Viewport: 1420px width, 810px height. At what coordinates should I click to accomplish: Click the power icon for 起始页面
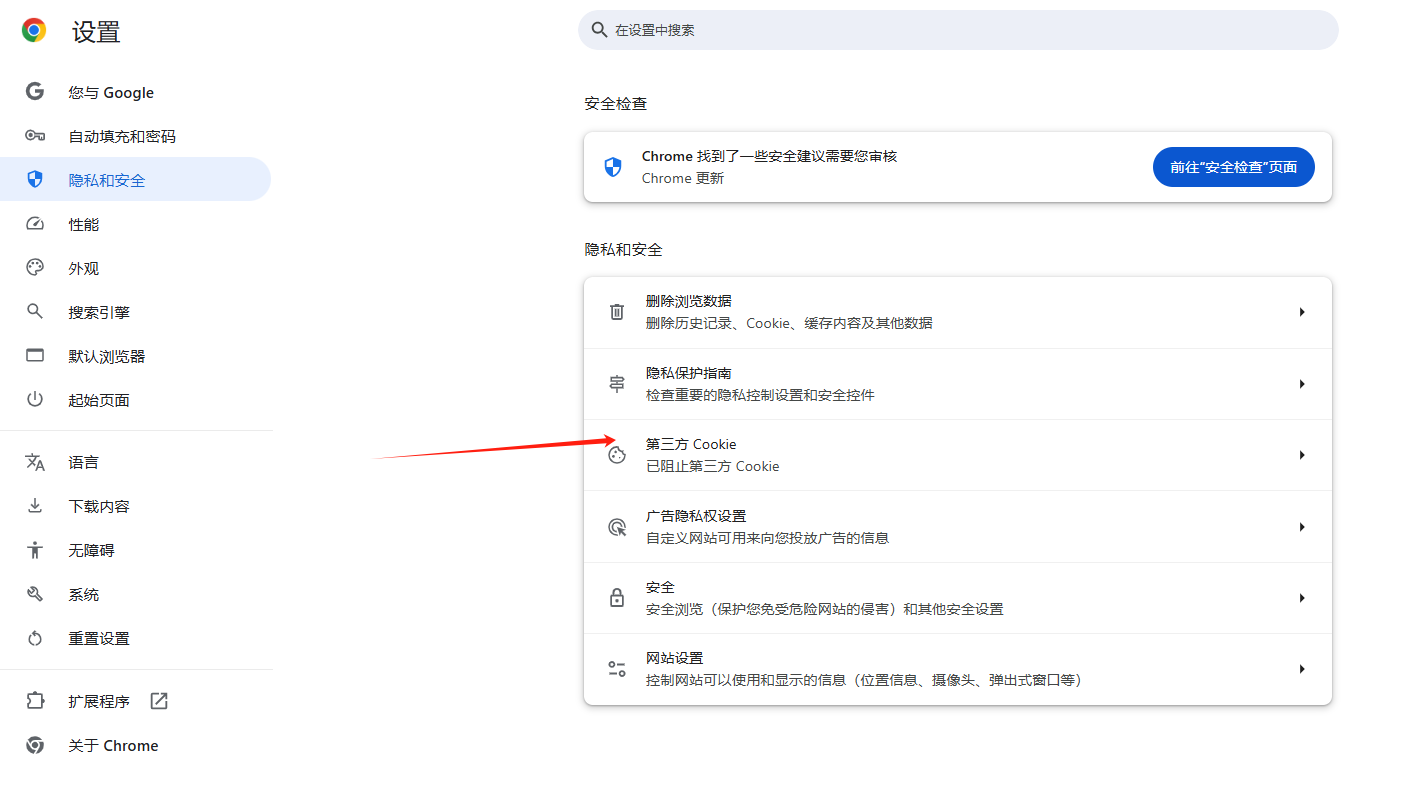click(35, 400)
